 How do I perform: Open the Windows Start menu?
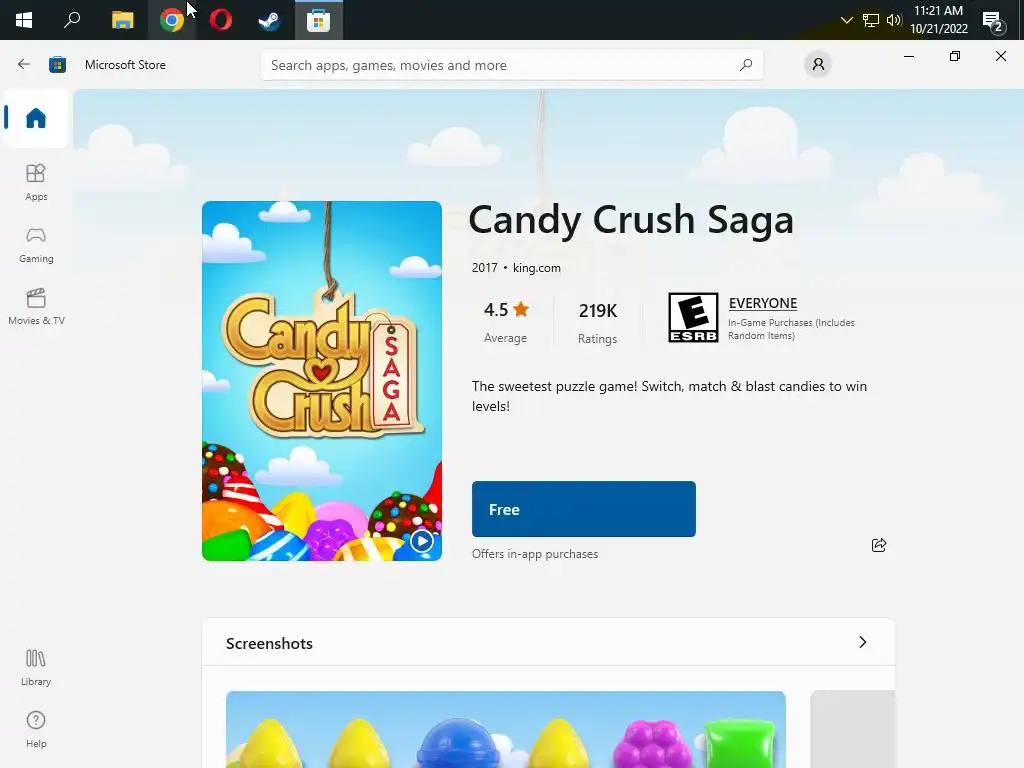pos(24,20)
